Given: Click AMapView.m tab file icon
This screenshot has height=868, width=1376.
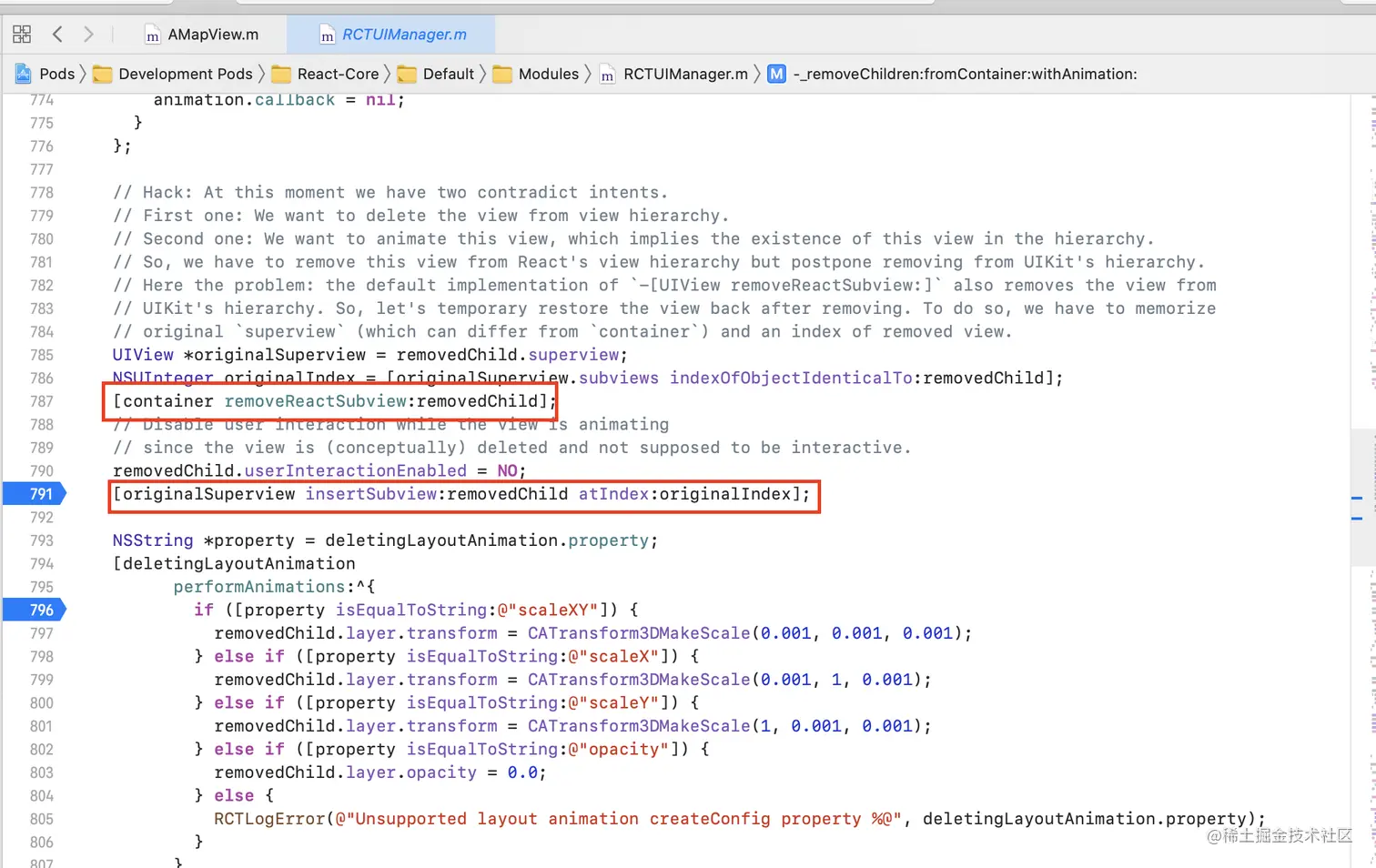Looking at the screenshot, I should [x=153, y=35].
